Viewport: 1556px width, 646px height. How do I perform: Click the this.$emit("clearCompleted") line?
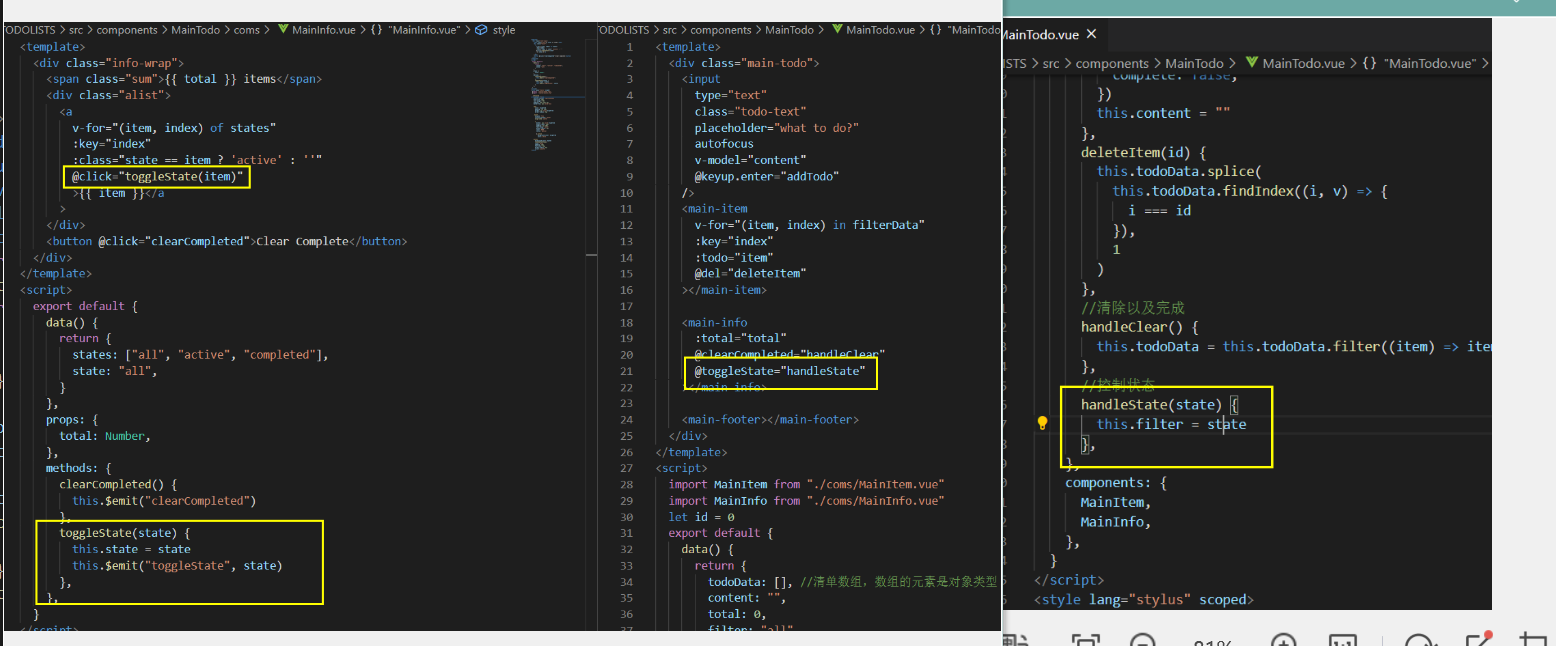click(164, 500)
